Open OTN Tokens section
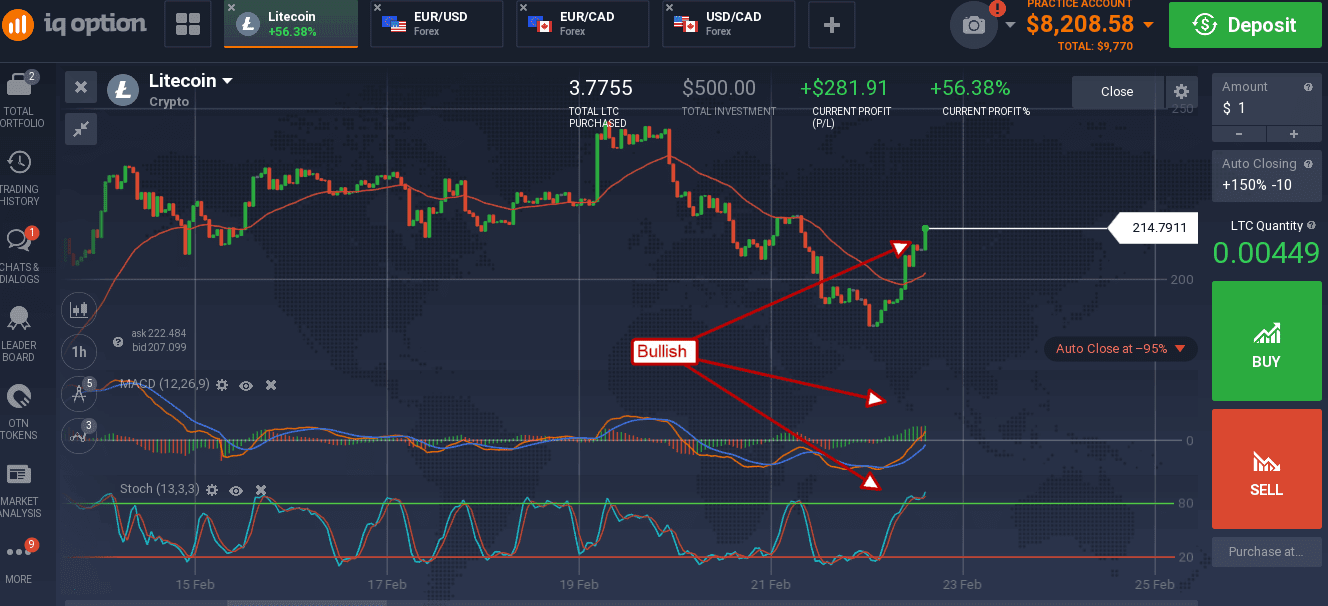The width and height of the screenshot is (1328, 606). pos(19,412)
